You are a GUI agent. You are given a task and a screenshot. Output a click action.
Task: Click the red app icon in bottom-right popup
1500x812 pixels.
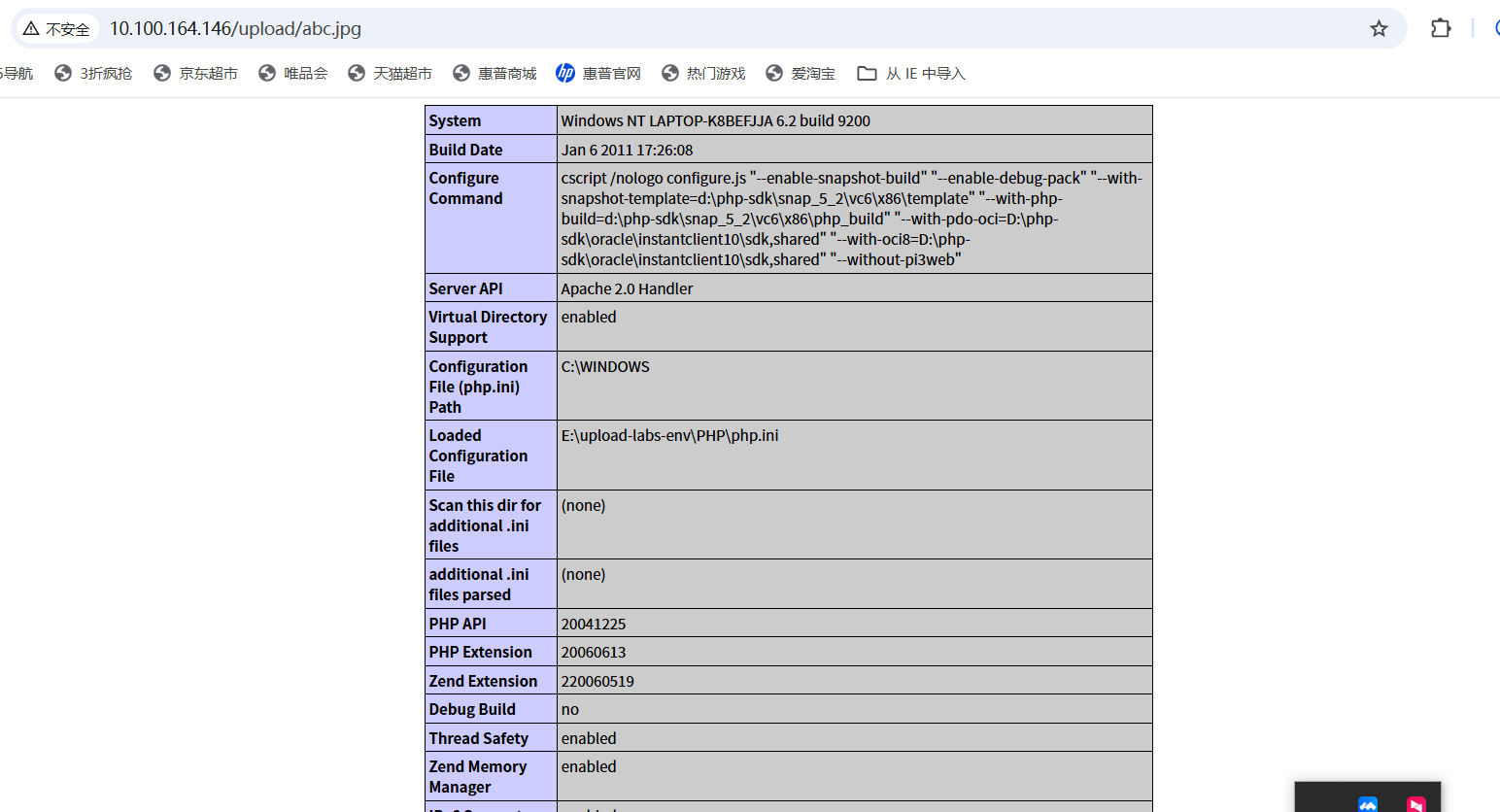point(1416,804)
